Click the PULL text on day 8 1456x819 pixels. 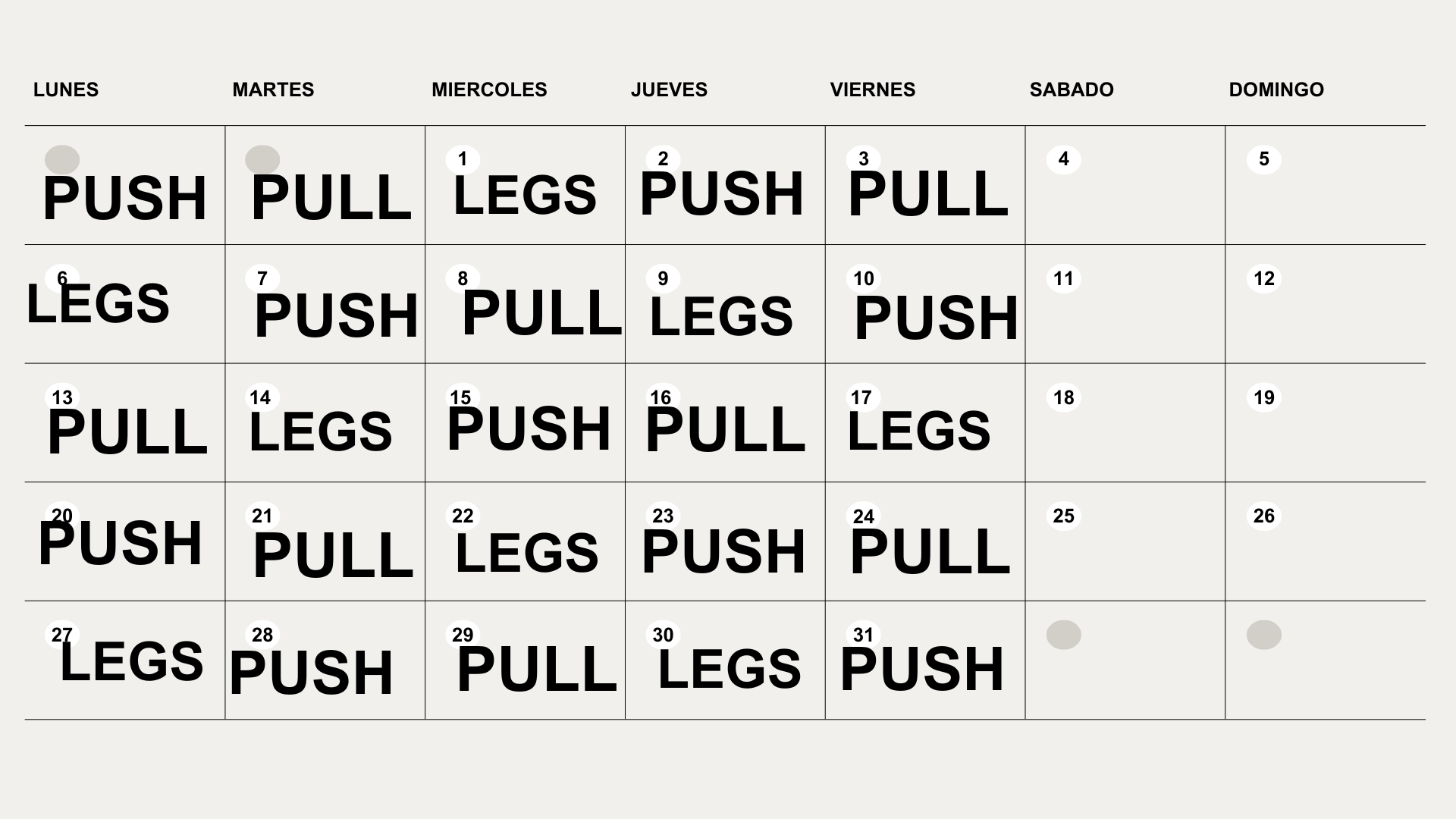point(541,312)
